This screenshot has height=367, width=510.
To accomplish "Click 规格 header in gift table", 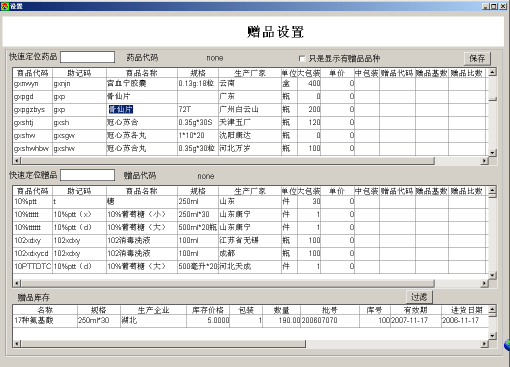I will pos(198,191).
